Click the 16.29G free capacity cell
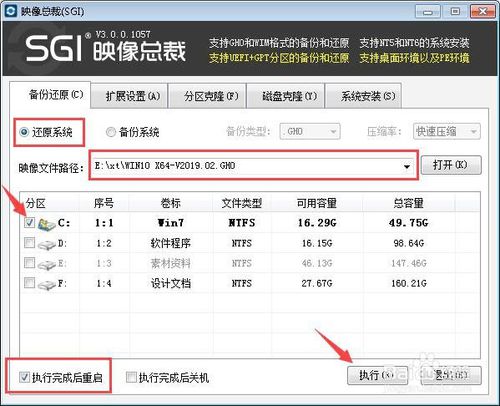Screen dimensions: 500x406 [x=317, y=223]
